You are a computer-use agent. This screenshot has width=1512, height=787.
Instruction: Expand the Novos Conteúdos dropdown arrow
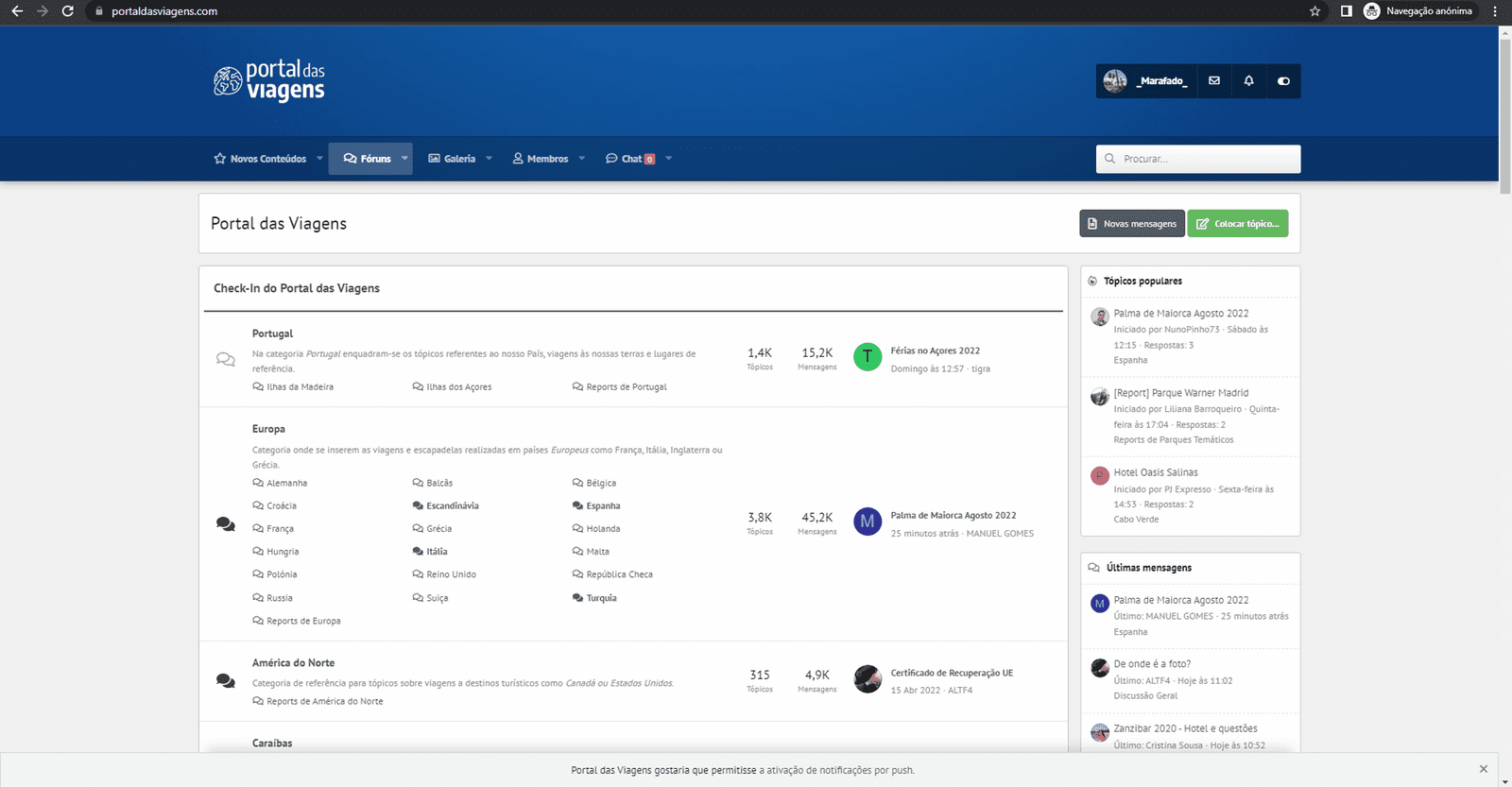click(319, 159)
